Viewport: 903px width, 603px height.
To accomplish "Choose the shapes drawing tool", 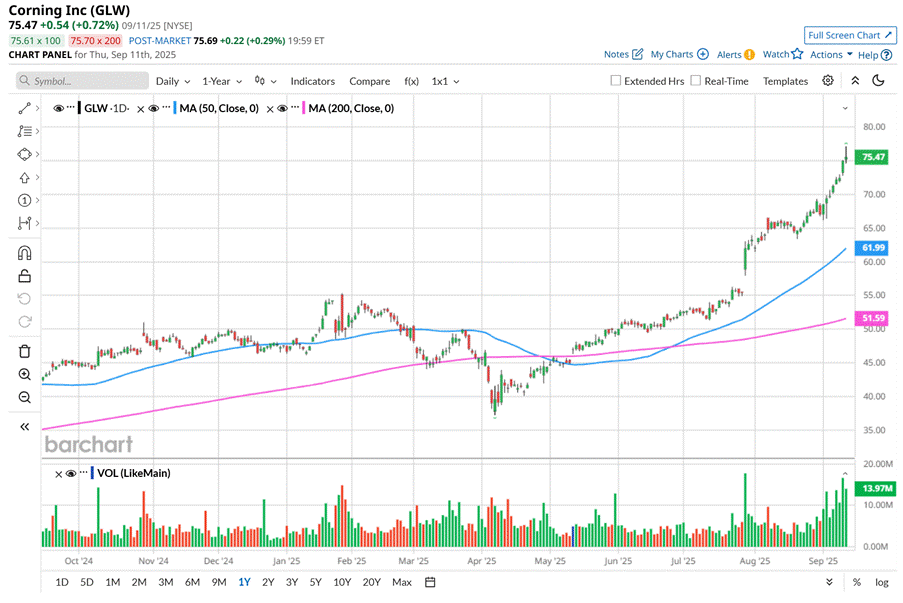I will coord(24,154).
